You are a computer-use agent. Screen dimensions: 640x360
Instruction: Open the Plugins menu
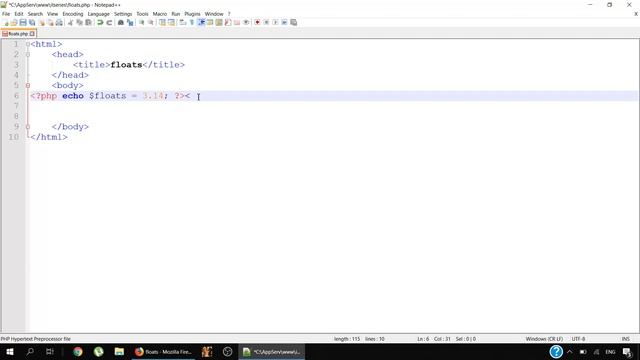192,14
